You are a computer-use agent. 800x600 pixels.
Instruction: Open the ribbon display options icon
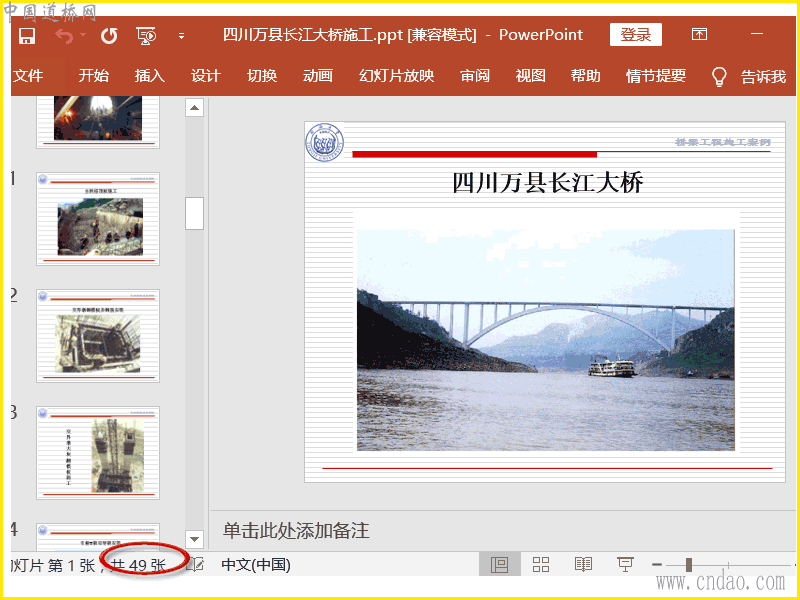pos(699,34)
